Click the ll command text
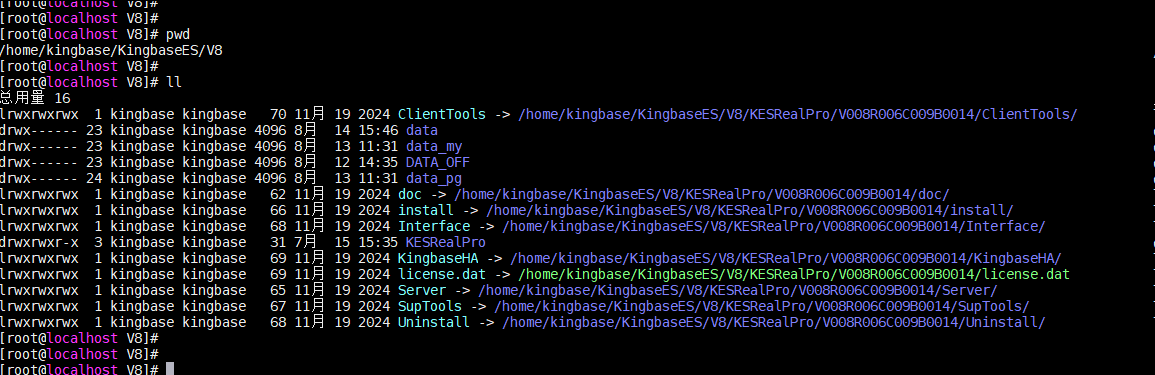 (174, 83)
